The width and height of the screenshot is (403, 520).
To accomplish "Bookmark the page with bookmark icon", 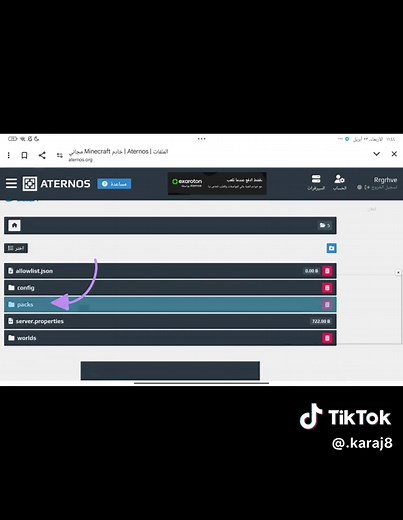I will (24, 155).
